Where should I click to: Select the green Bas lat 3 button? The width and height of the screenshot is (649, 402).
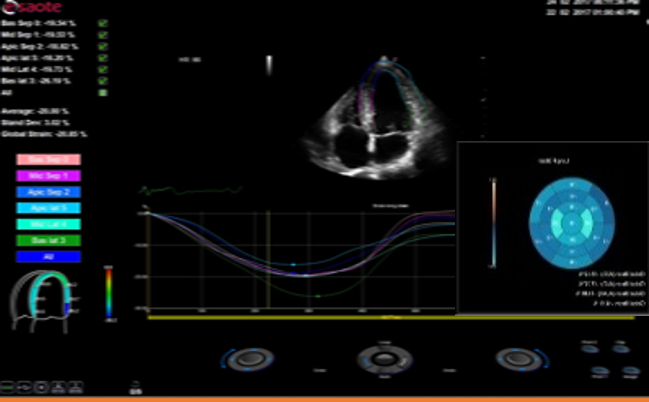pyautogui.click(x=48, y=240)
